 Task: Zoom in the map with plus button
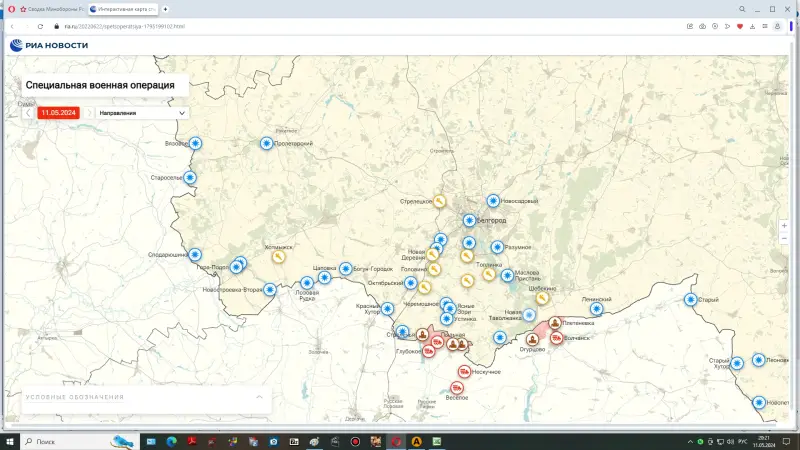[784, 226]
